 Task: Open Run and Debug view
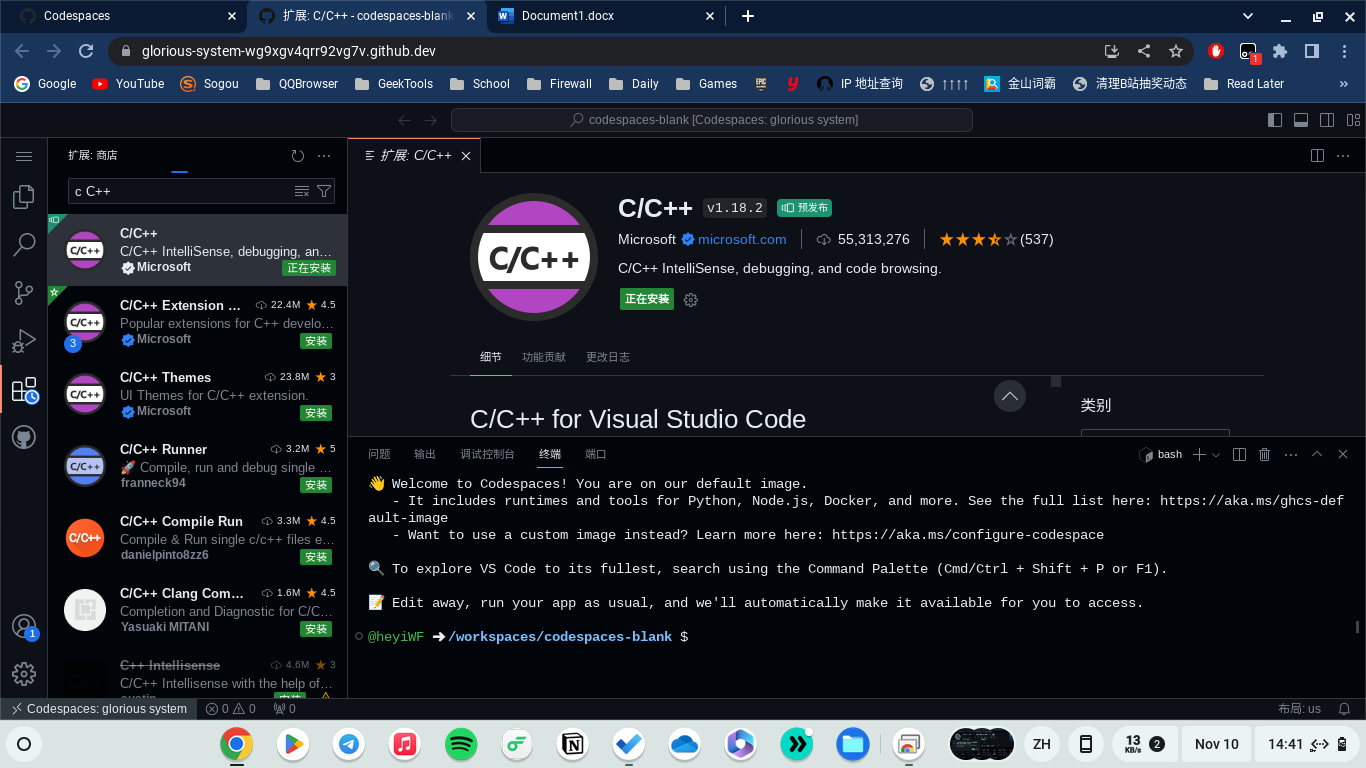click(x=24, y=341)
